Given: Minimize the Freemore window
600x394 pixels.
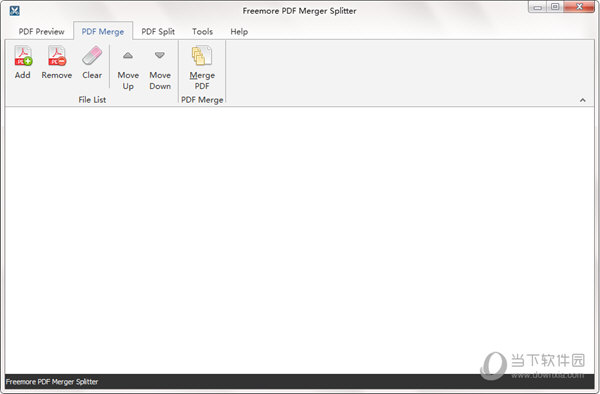Looking at the screenshot, I should tap(538, 7).
